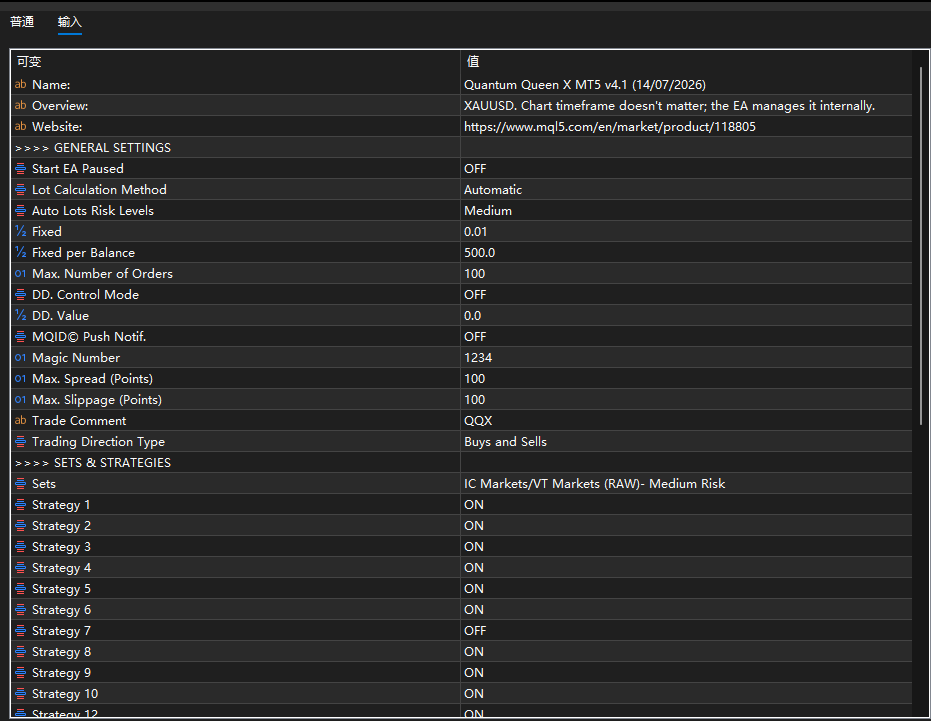
Task: Click the XAUUSD overview description value
Action: [x=669, y=106]
